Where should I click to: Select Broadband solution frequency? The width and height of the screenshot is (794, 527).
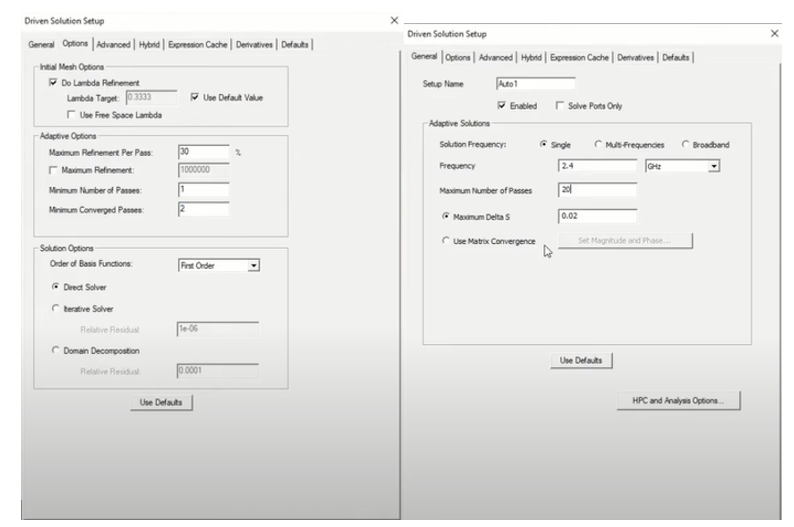pos(685,145)
